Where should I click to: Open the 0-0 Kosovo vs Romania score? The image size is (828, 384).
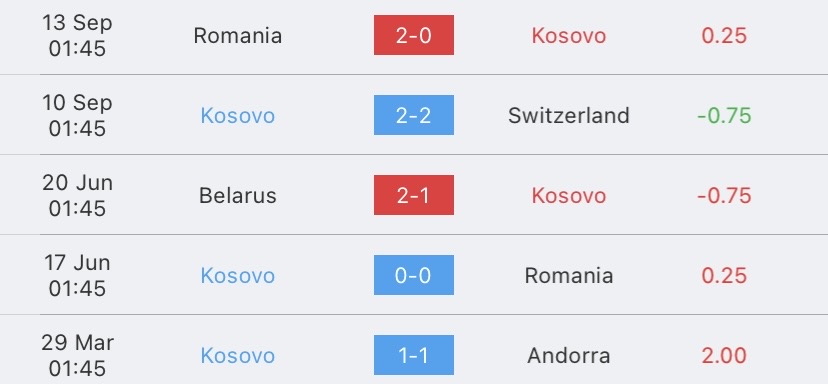tap(413, 275)
